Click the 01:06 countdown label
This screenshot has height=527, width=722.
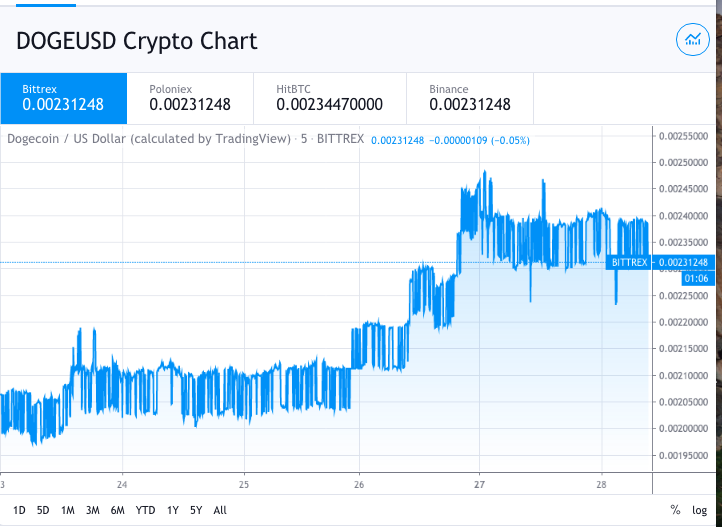[x=696, y=278]
